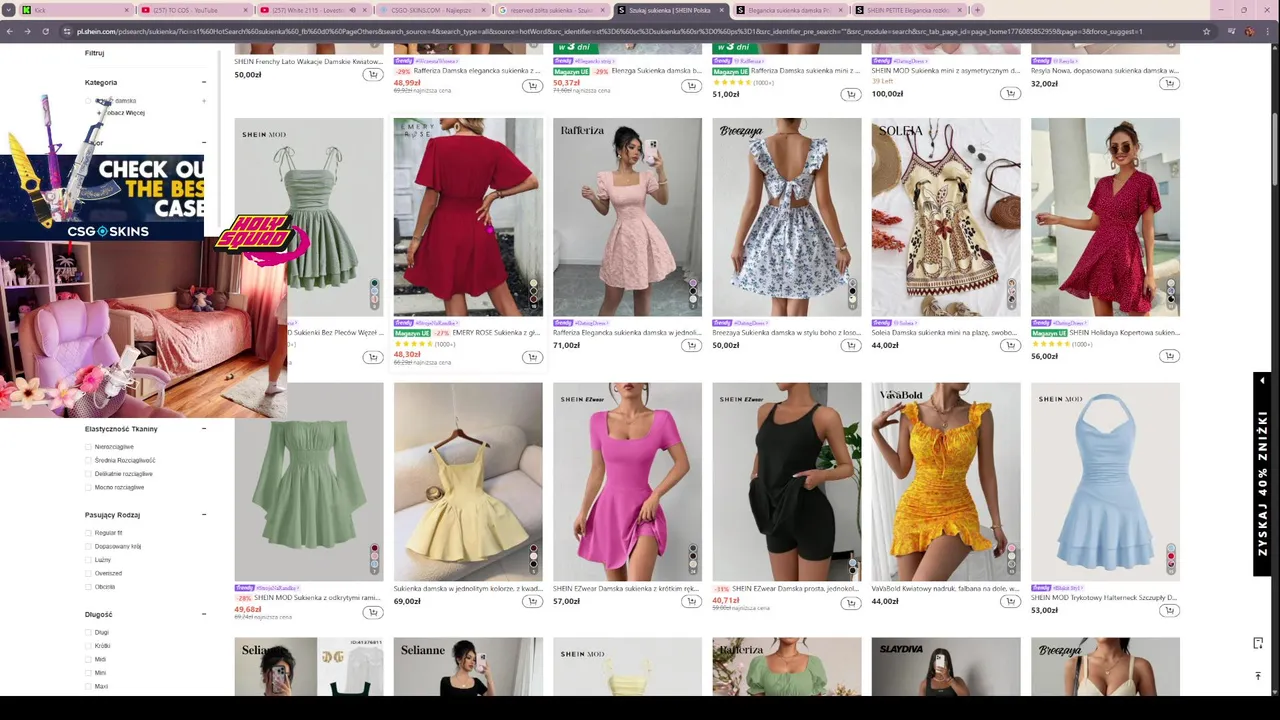
Task: Add the 71,00zł Rafferiza pink dress to cart
Action: 691,346
